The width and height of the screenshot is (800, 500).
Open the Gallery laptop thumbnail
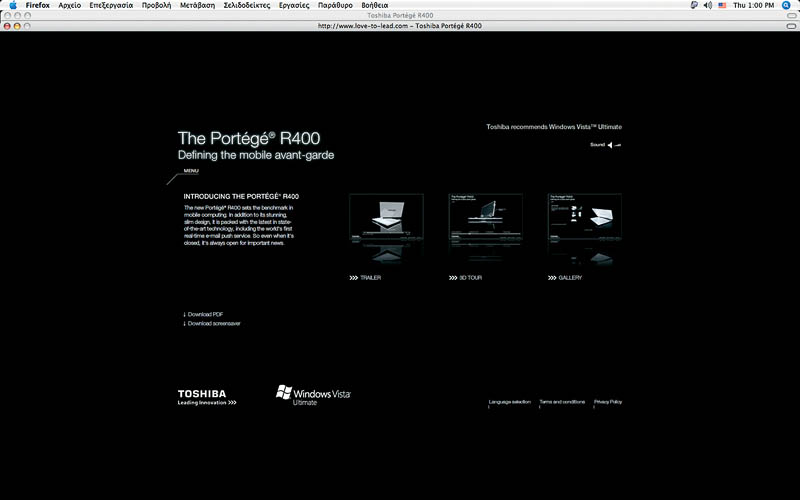tap(585, 217)
